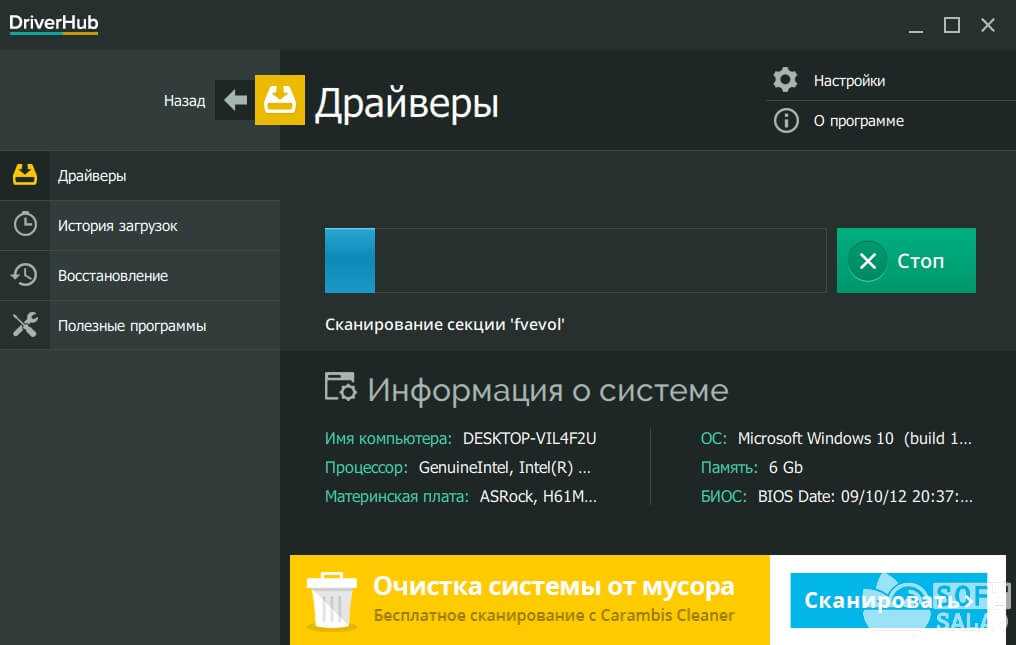Screen dimensions: 1016x645
Task: Click the Useful programs tools icon
Action: (25, 325)
